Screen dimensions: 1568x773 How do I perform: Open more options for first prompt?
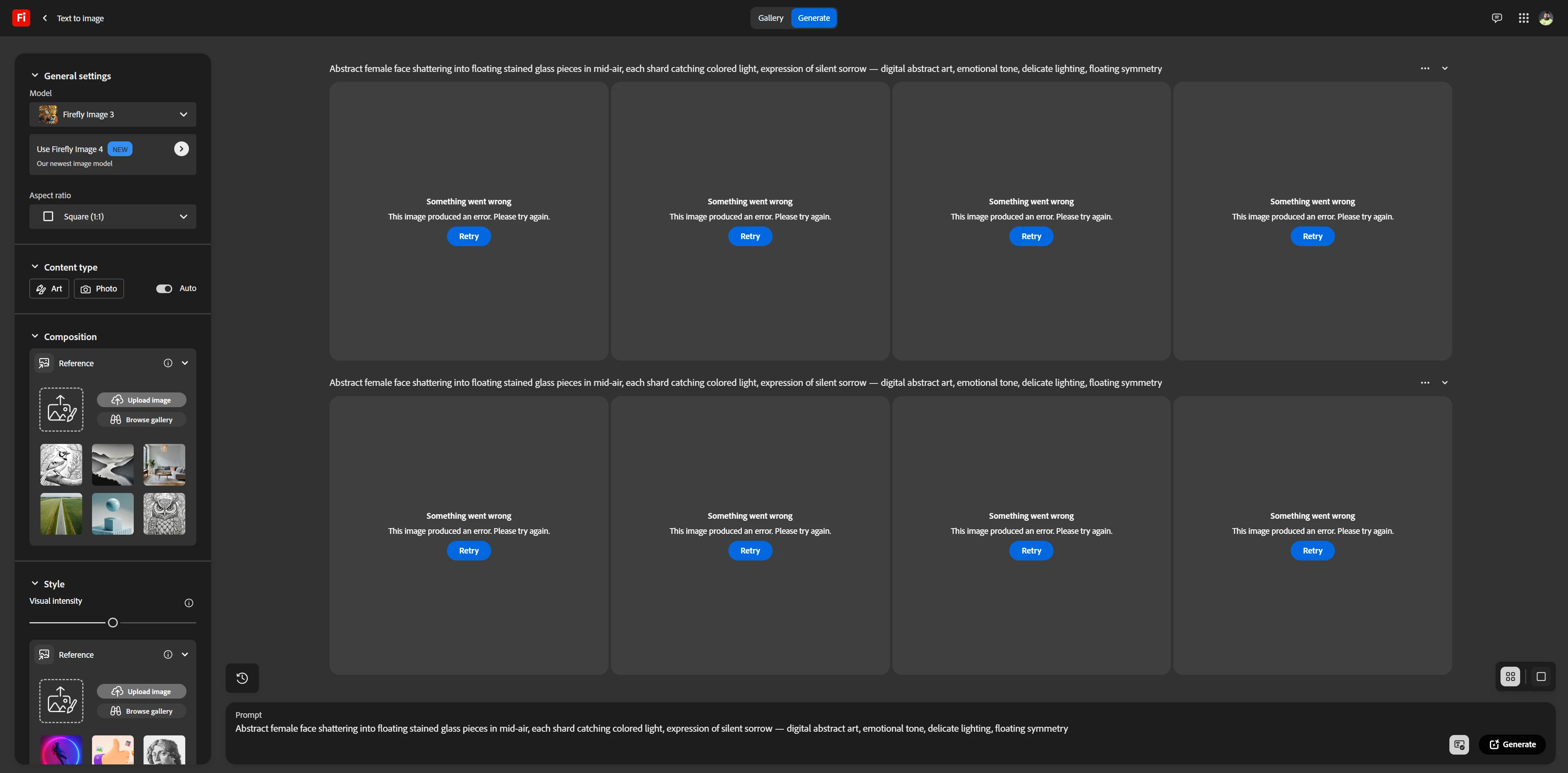pyautogui.click(x=1424, y=68)
